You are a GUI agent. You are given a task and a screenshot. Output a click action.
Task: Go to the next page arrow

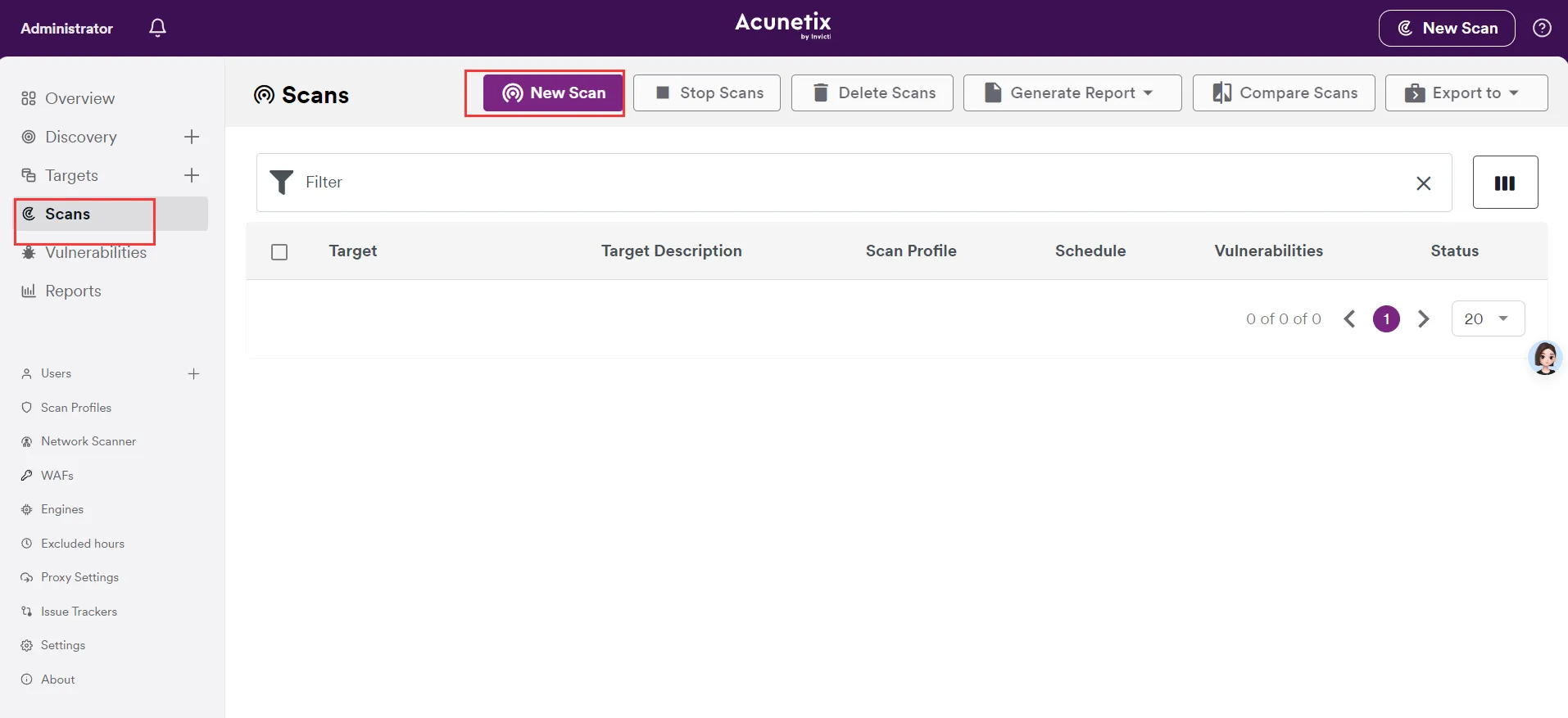(1424, 318)
